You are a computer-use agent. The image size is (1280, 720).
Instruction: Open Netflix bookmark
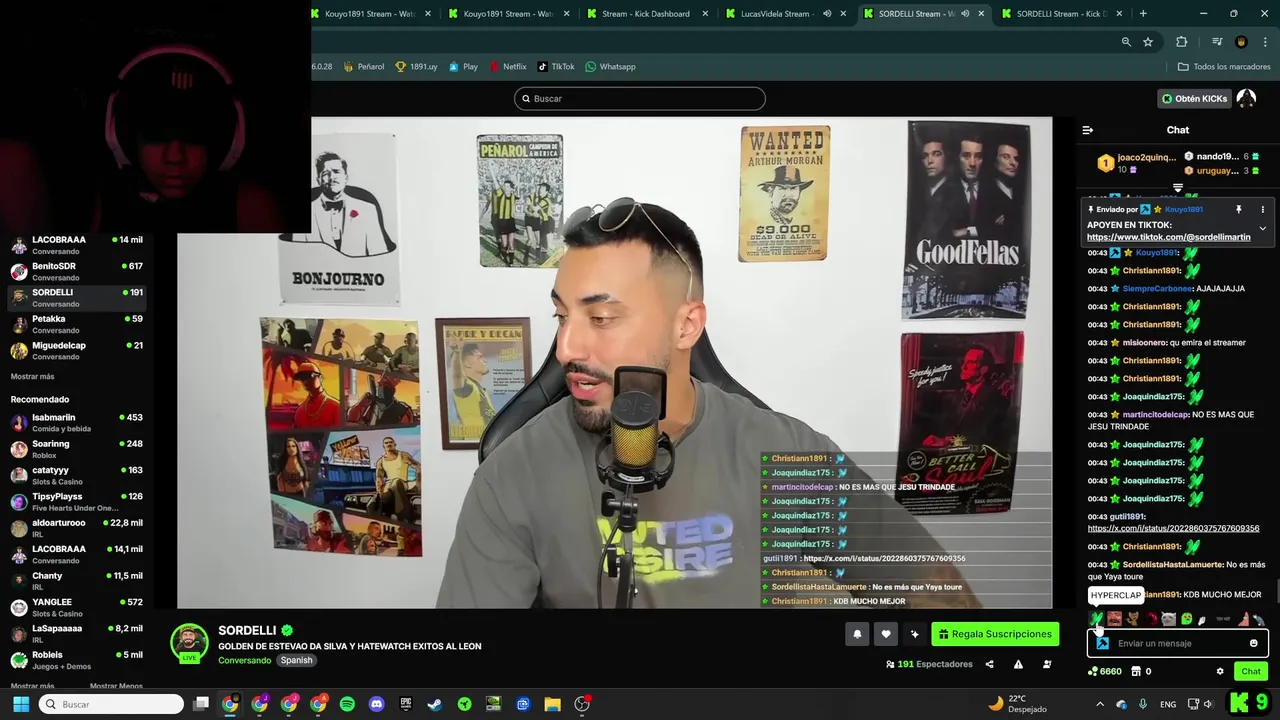(x=507, y=67)
